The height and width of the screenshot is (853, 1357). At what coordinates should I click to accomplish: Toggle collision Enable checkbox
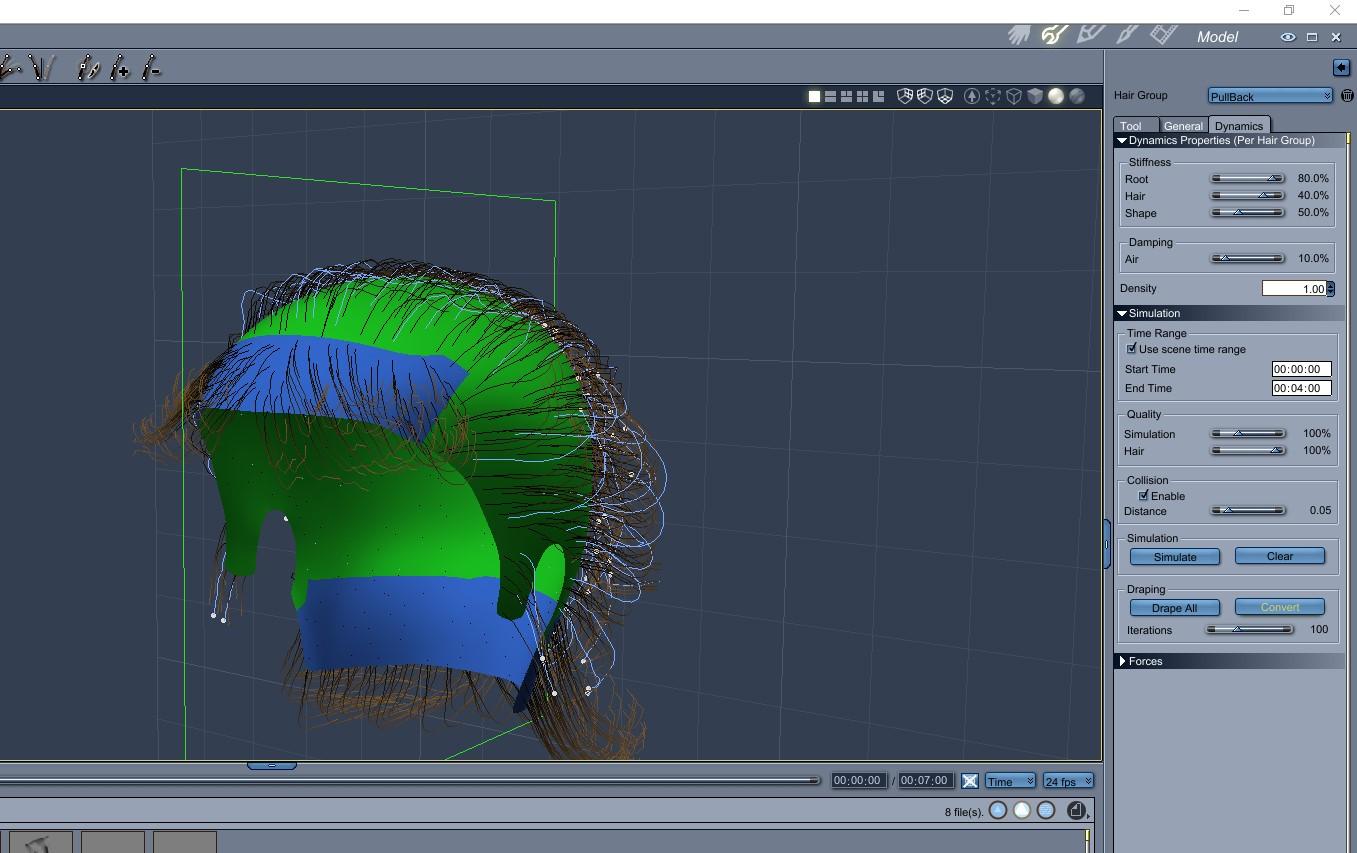(x=1144, y=495)
